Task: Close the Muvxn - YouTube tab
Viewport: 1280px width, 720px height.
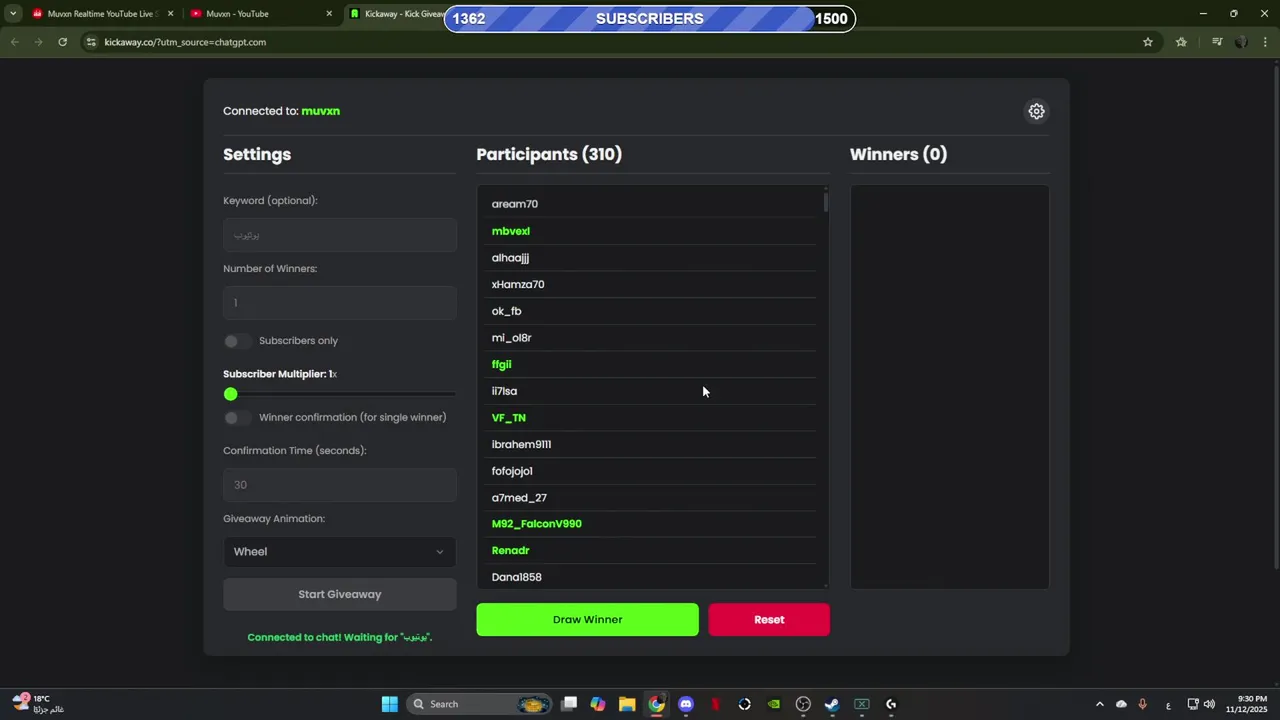Action: tap(329, 14)
